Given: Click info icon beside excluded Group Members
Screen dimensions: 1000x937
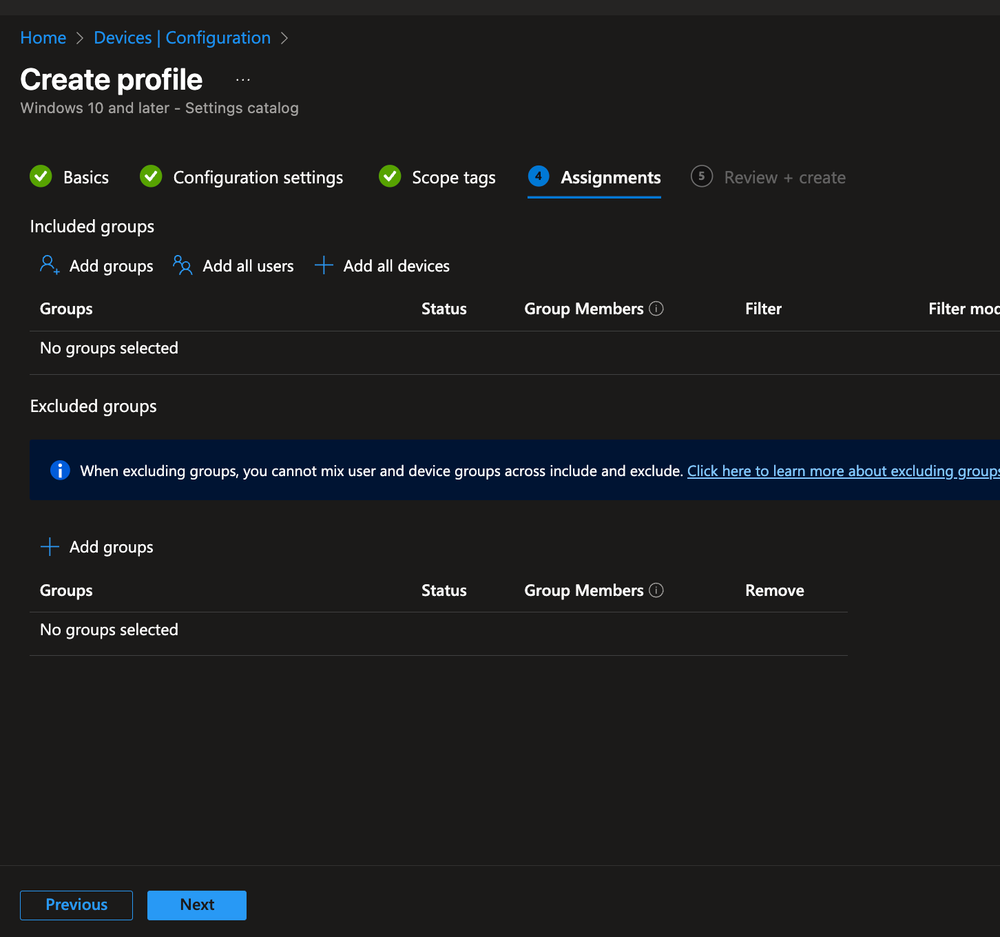Looking at the screenshot, I should [x=656, y=590].
